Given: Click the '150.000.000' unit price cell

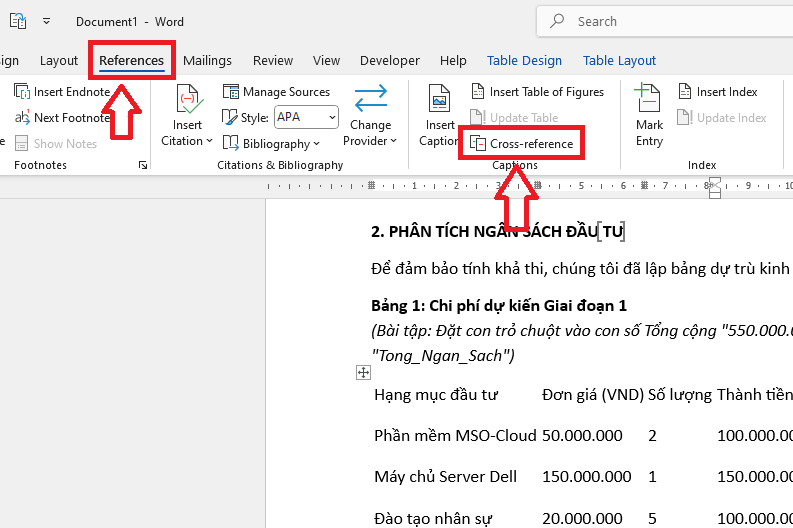Looking at the screenshot, I should (x=587, y=476).
